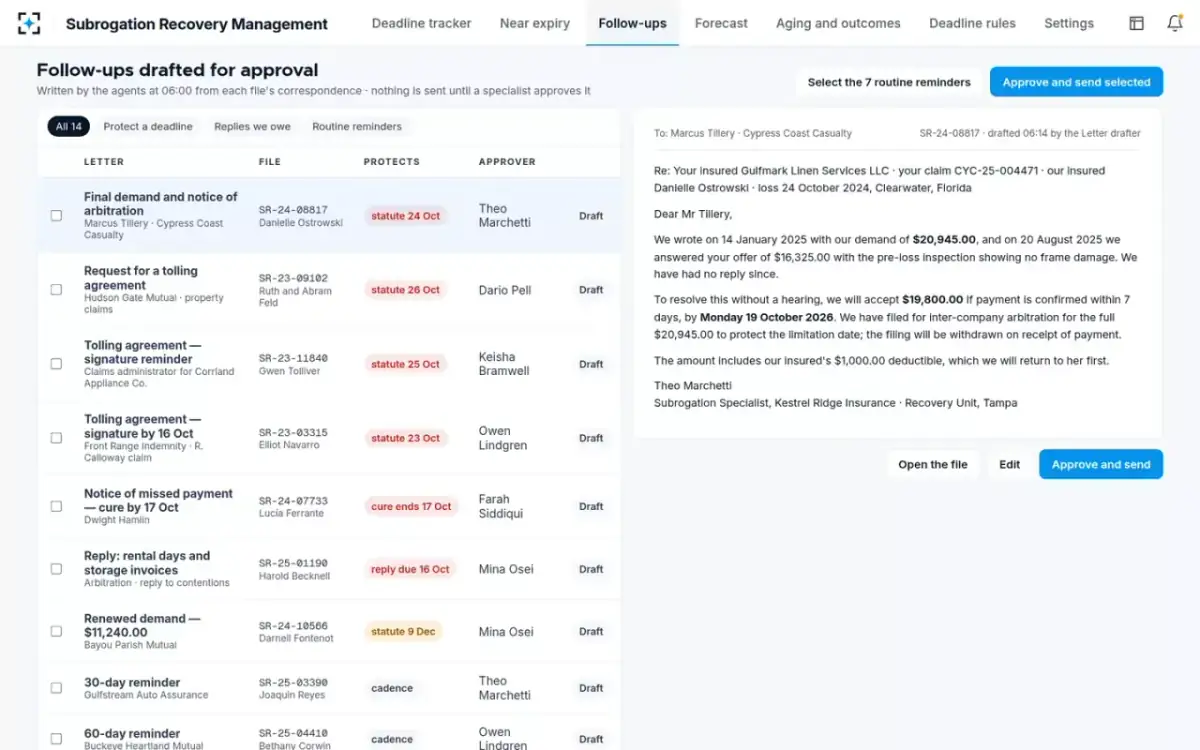Switch to the Near expiry tab
The height and width of the screenshot is (750, 1200).
click(535, 23)
